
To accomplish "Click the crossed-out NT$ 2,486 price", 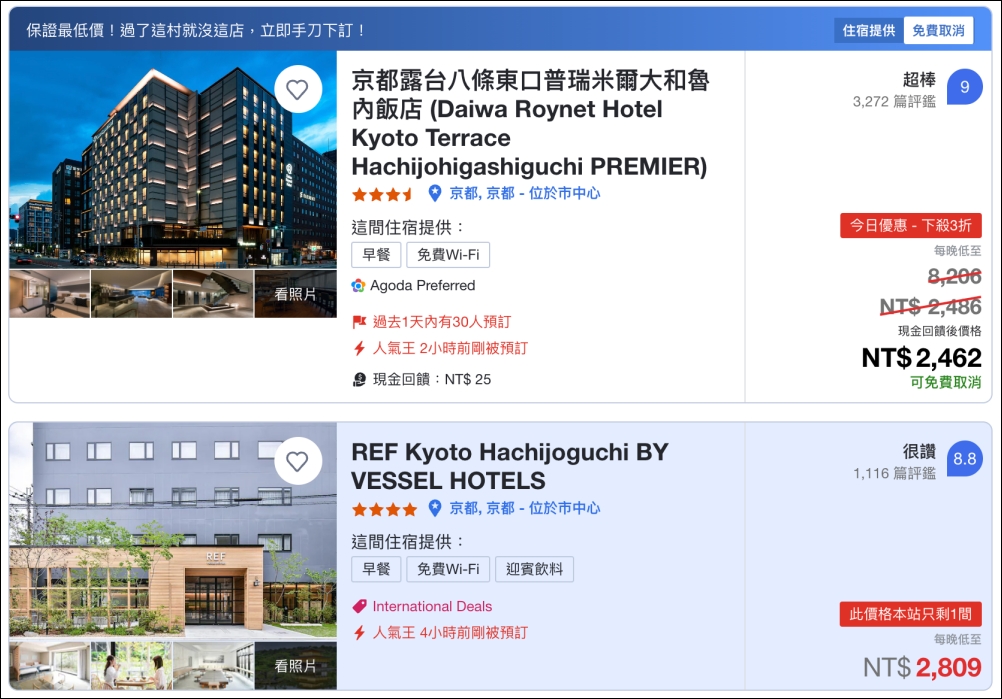I will tap(930, 307).
